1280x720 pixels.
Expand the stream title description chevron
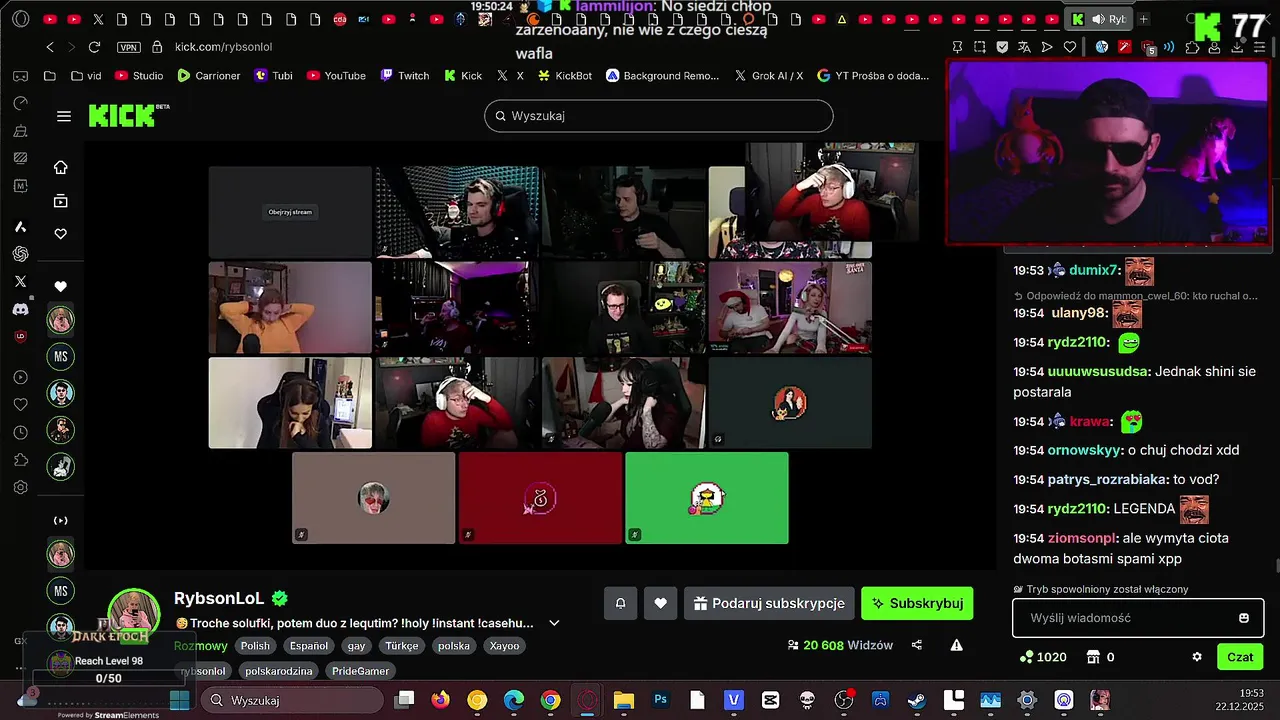554,623
